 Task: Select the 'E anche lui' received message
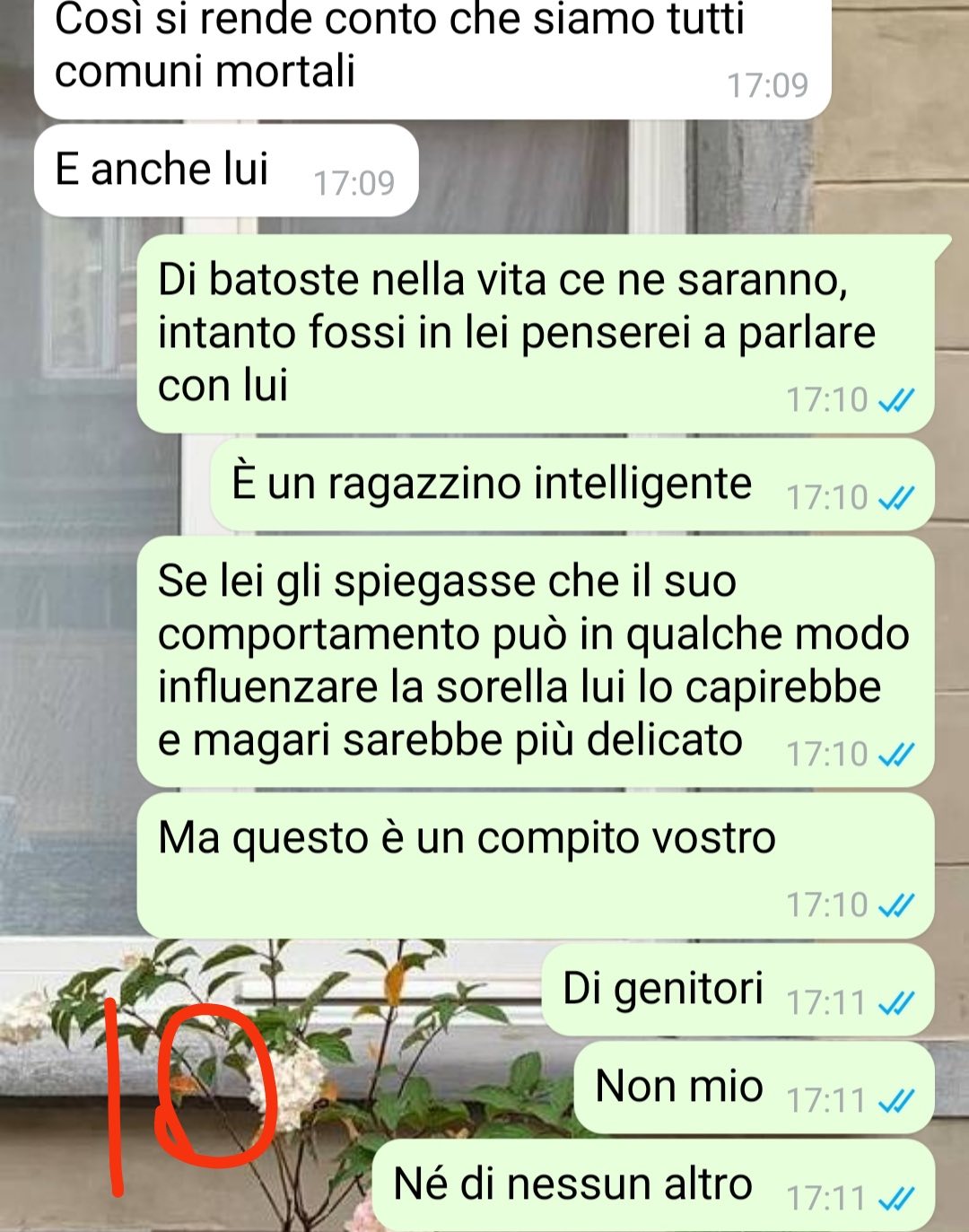[226, 170]
